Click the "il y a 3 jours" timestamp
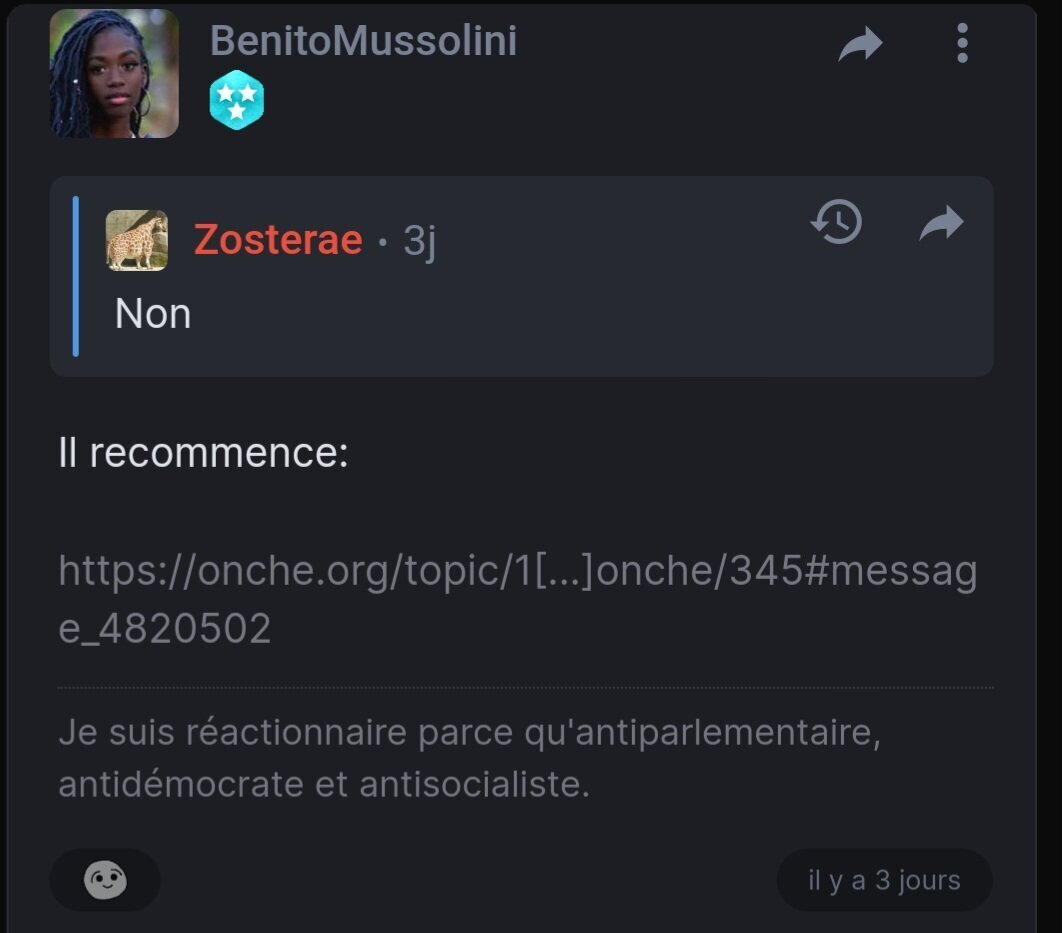The height and width of the screenshot is (933, 1062). tap(884, 880)
